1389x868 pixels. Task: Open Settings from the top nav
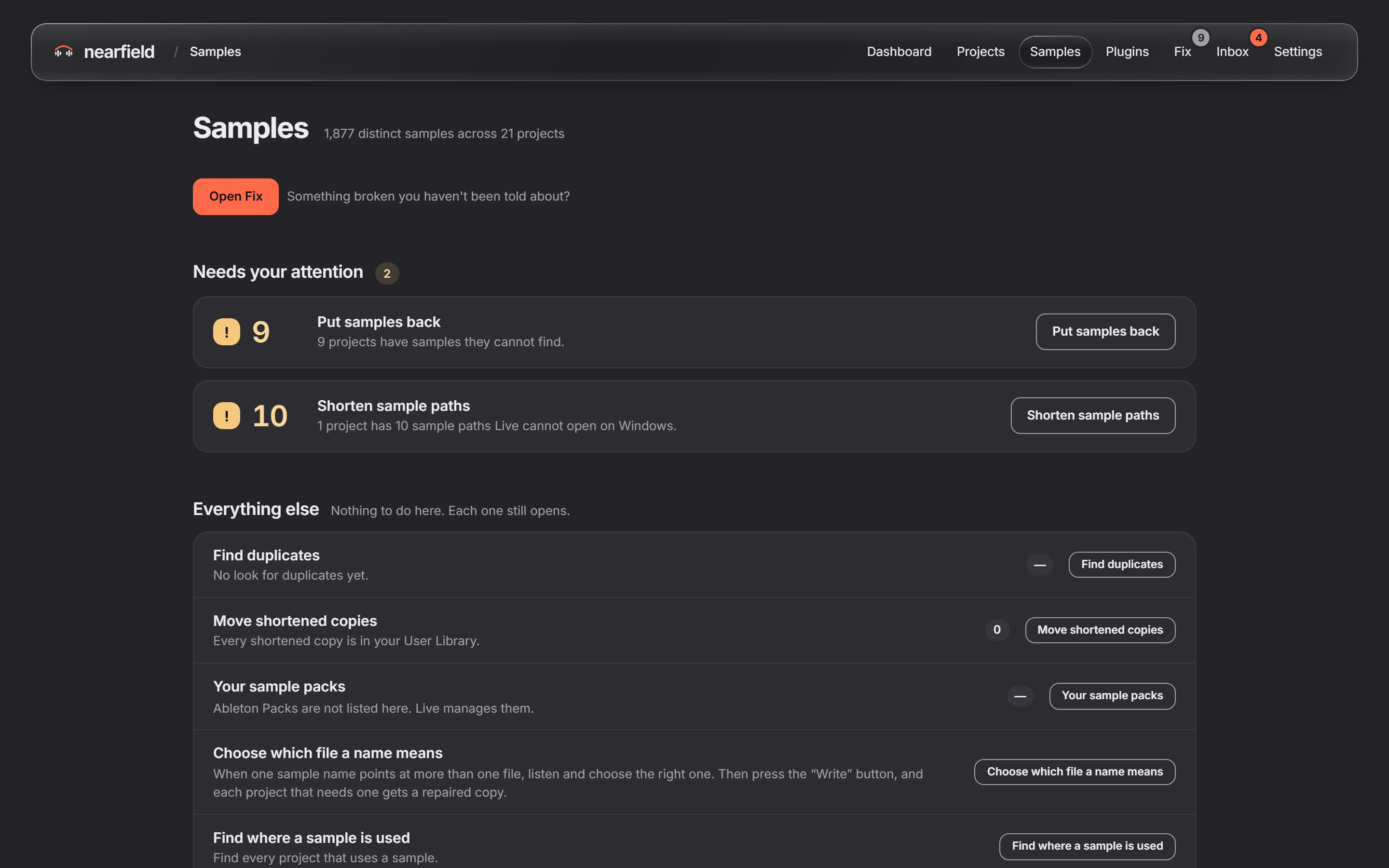pyautogui.click(x=1298, y=52)
